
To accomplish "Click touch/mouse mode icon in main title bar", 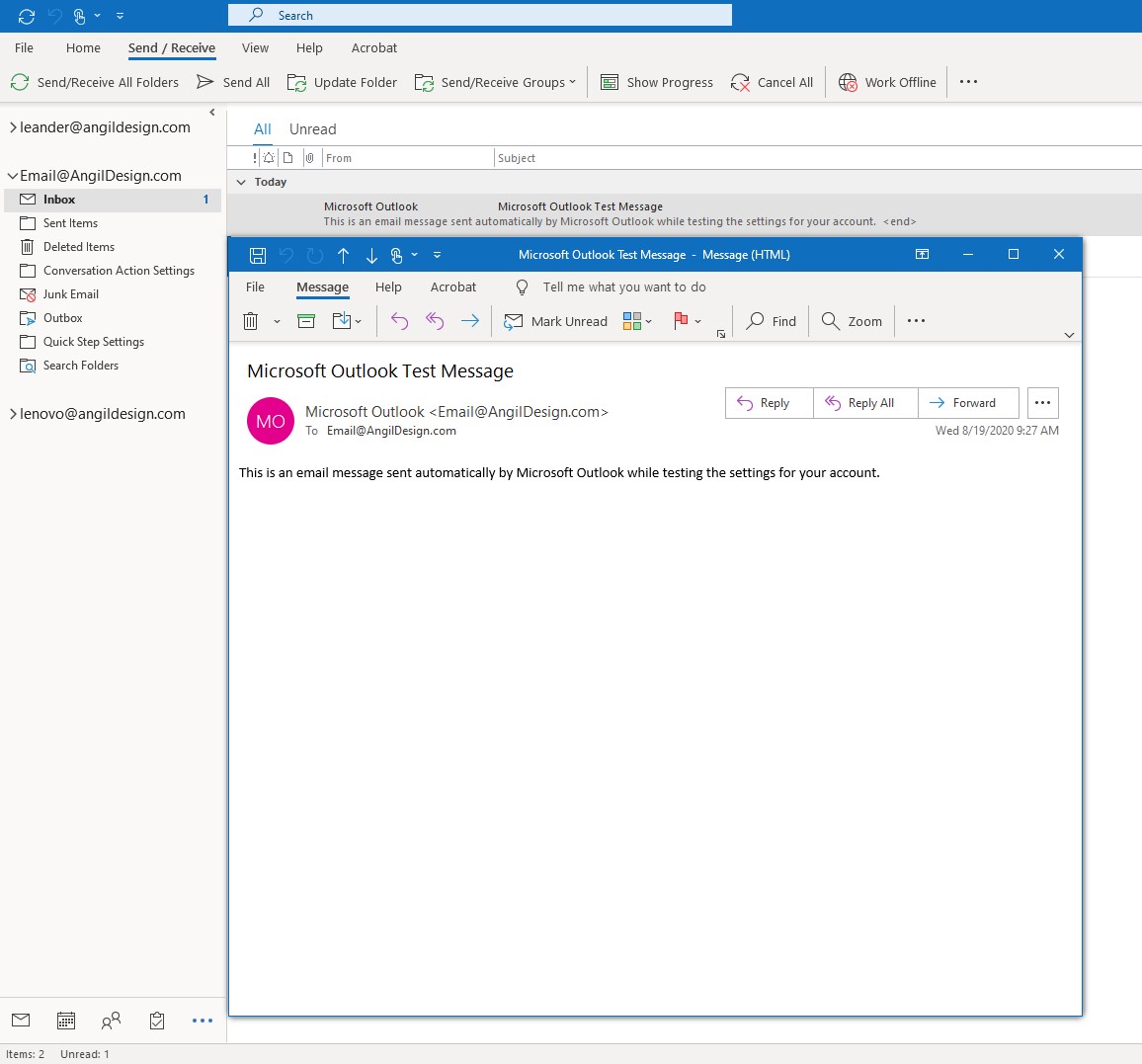I will coord(80,15).
